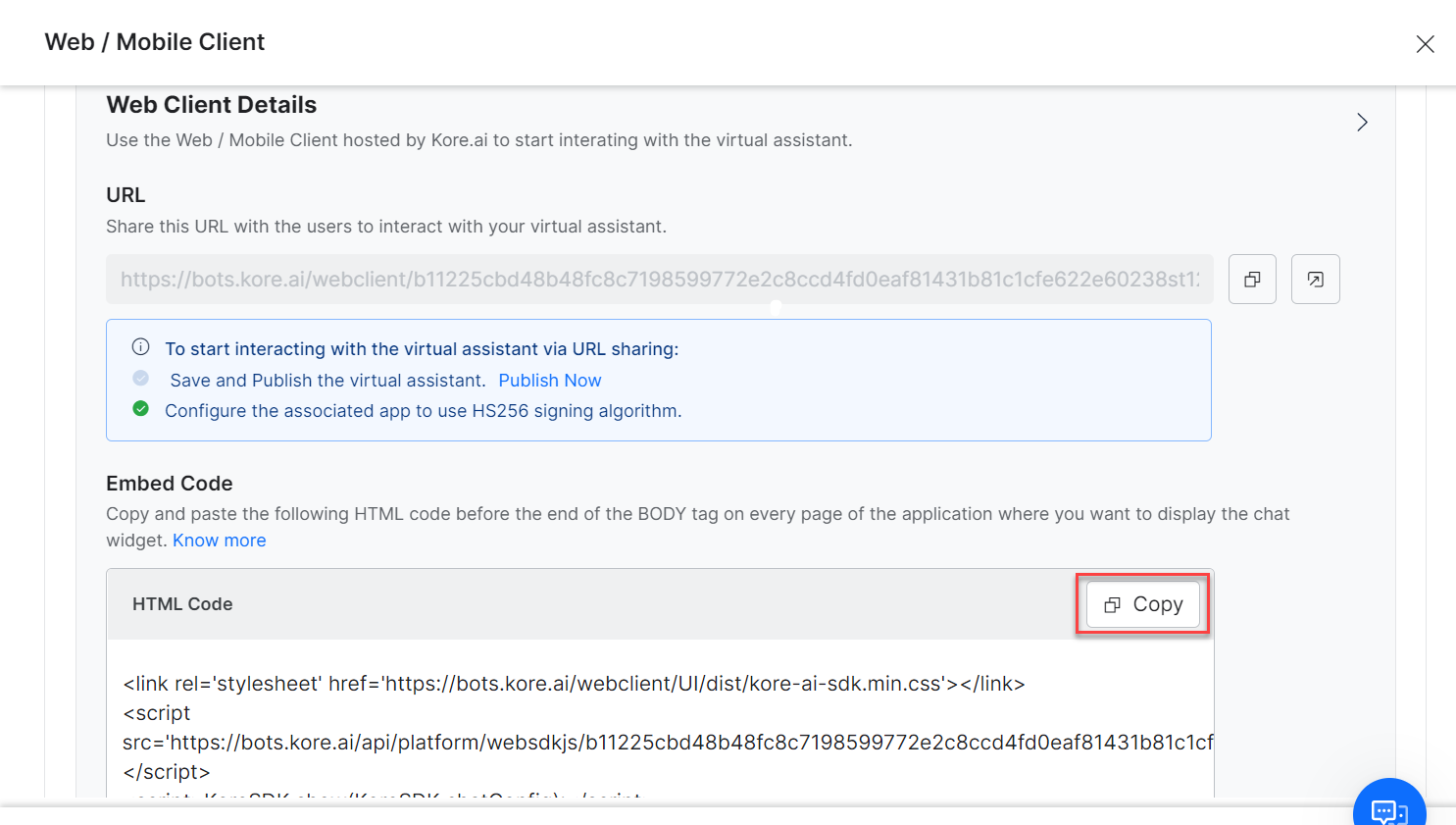This screenshot has width=1456, height=825.
Task: Close the Web / Mobile Client dialog
Action: 1425,44
